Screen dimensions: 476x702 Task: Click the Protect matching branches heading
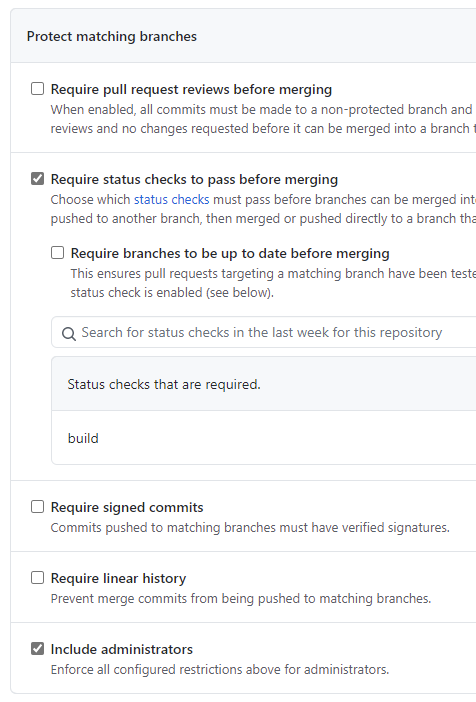111,36
